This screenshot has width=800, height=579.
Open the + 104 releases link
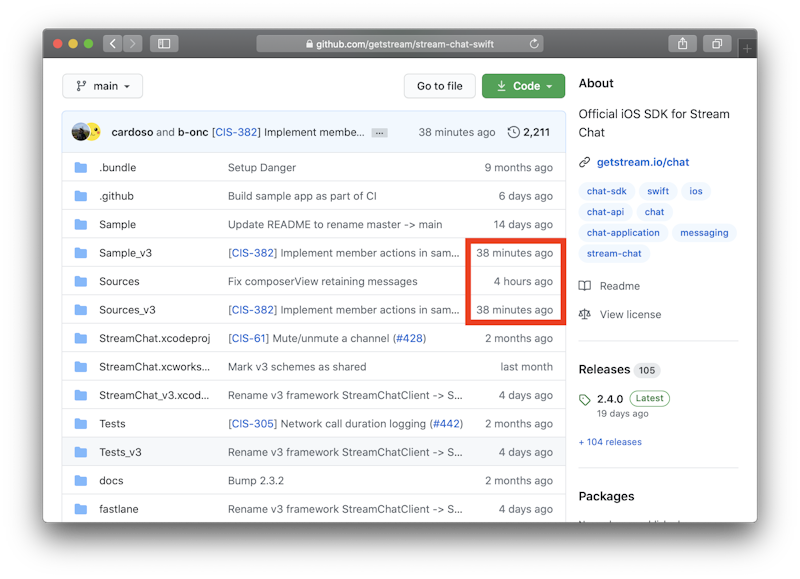(x=610, y=441)
